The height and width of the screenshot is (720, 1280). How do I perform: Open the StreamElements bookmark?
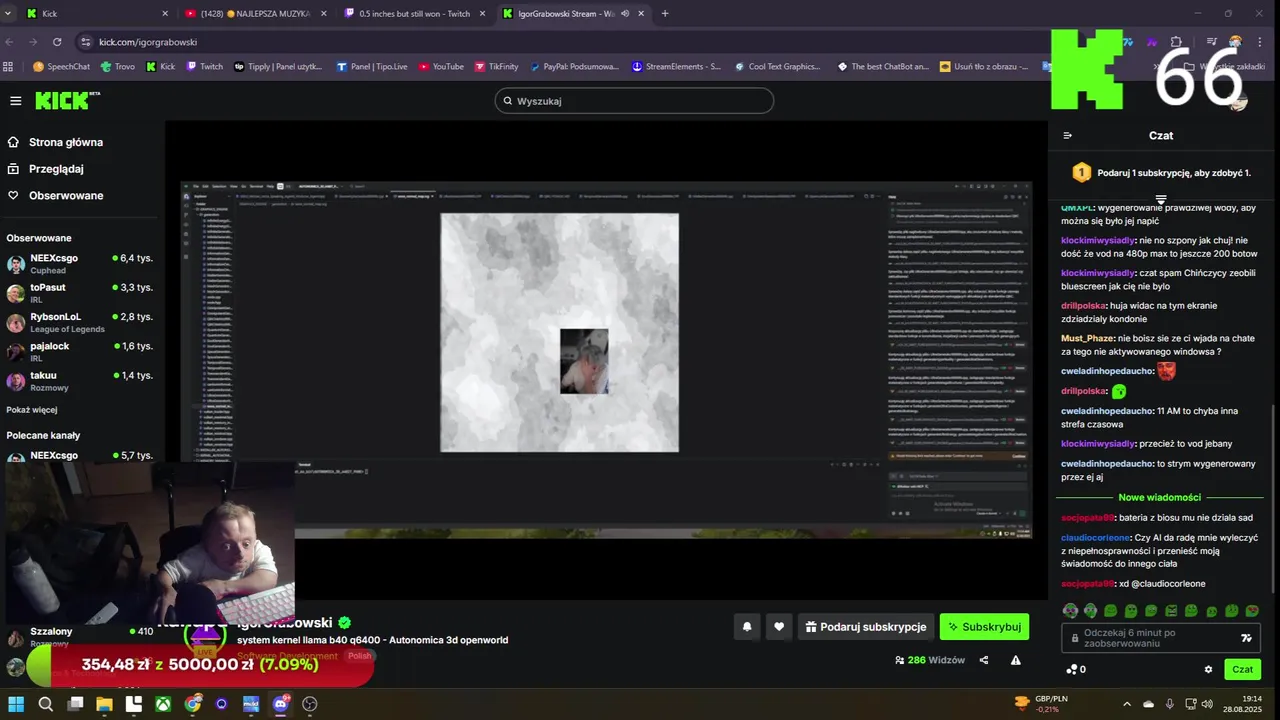click(676, 67)
